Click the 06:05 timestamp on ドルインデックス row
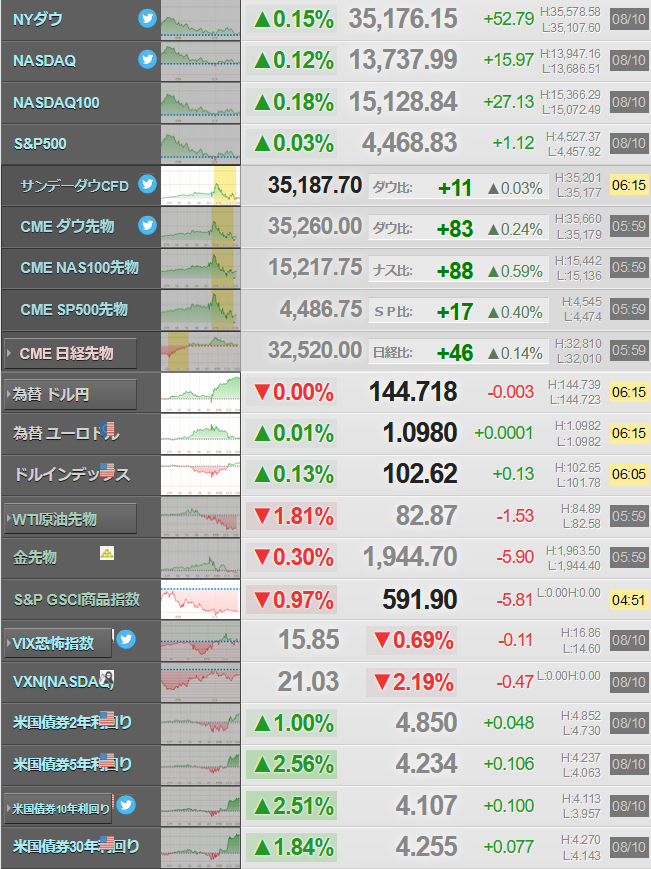The image size is (651, 869). [629, 474]
